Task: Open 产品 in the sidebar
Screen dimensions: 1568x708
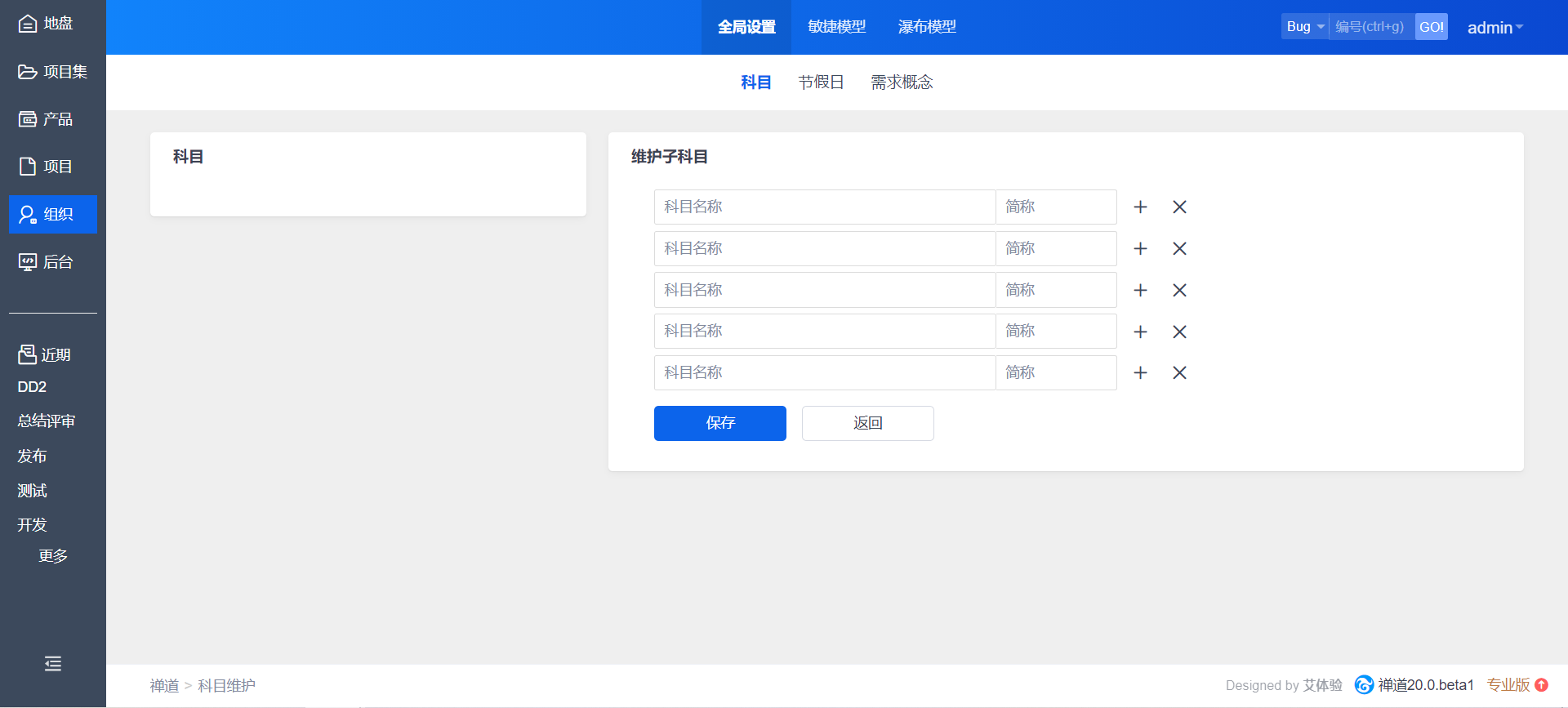Action: (46, 119)
